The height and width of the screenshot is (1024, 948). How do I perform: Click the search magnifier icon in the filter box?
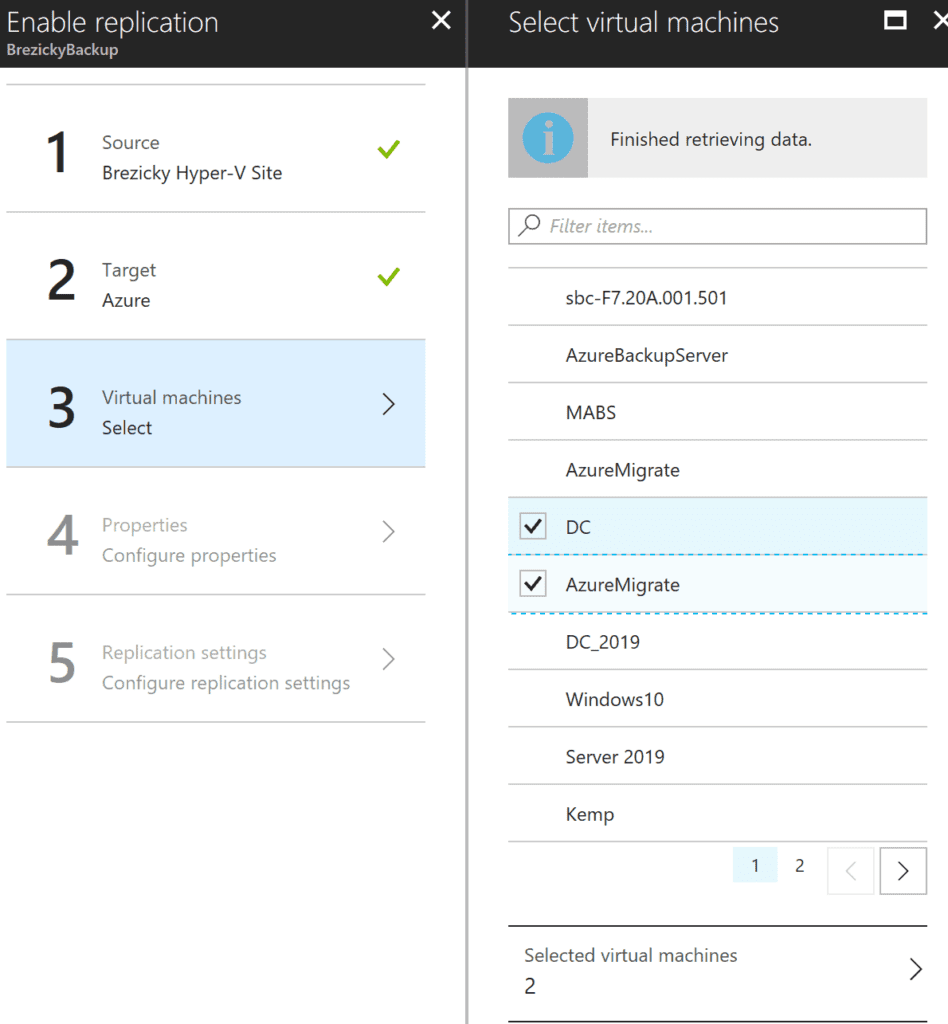click(529, 225)
